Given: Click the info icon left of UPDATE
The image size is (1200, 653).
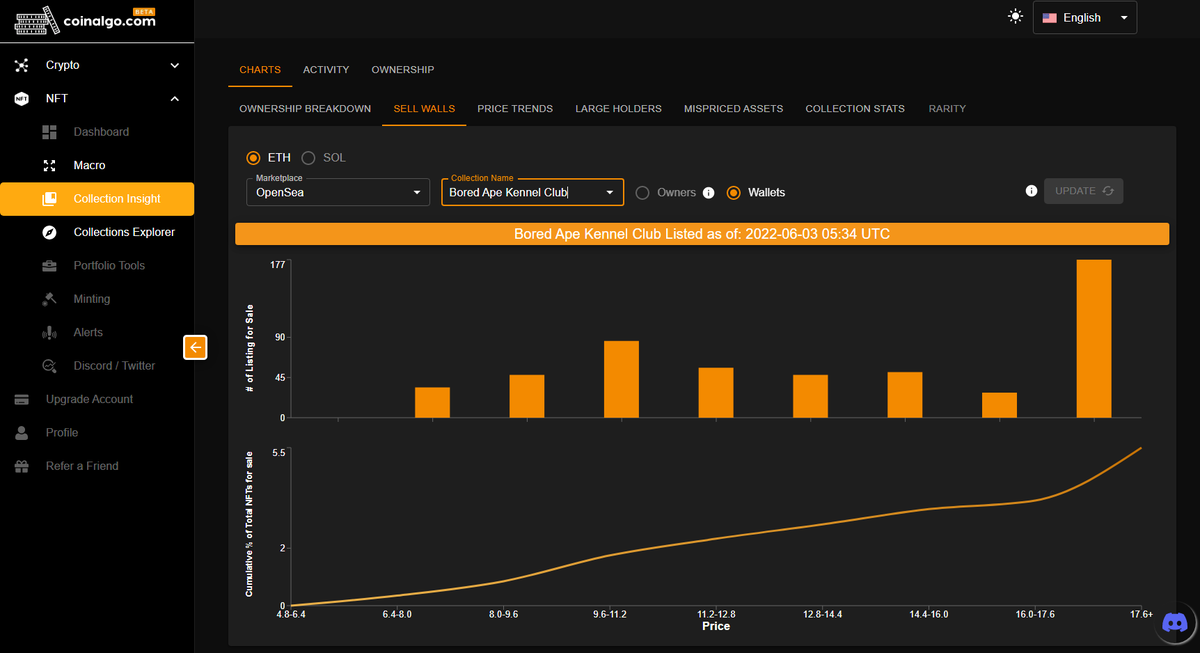Looking at the screenshot, I should [x=1031, y=191].
